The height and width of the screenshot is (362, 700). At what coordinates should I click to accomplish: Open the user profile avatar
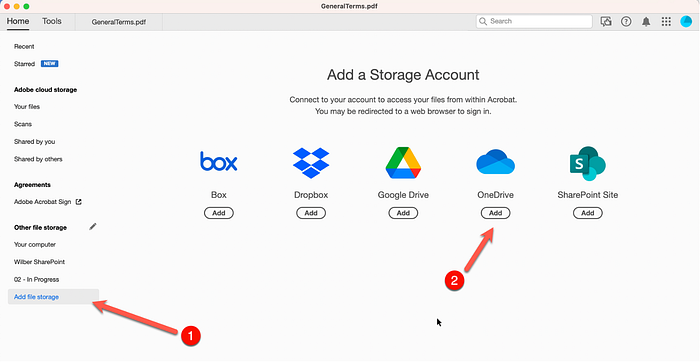[x=686, y=21]
